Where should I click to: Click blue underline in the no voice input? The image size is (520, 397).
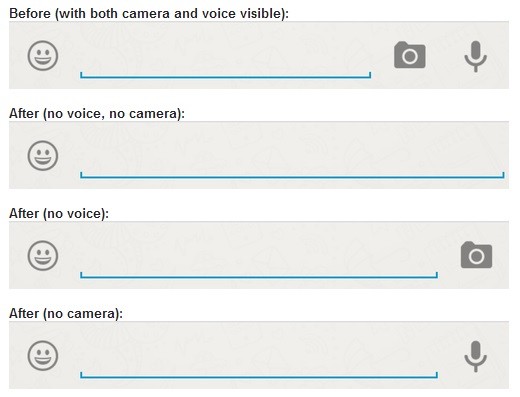tap(259, 277)
